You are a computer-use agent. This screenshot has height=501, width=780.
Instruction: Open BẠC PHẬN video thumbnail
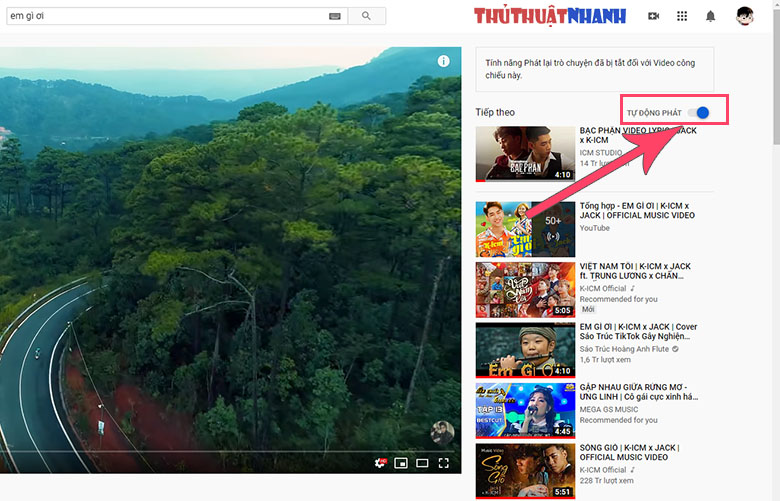click(525, 154)
